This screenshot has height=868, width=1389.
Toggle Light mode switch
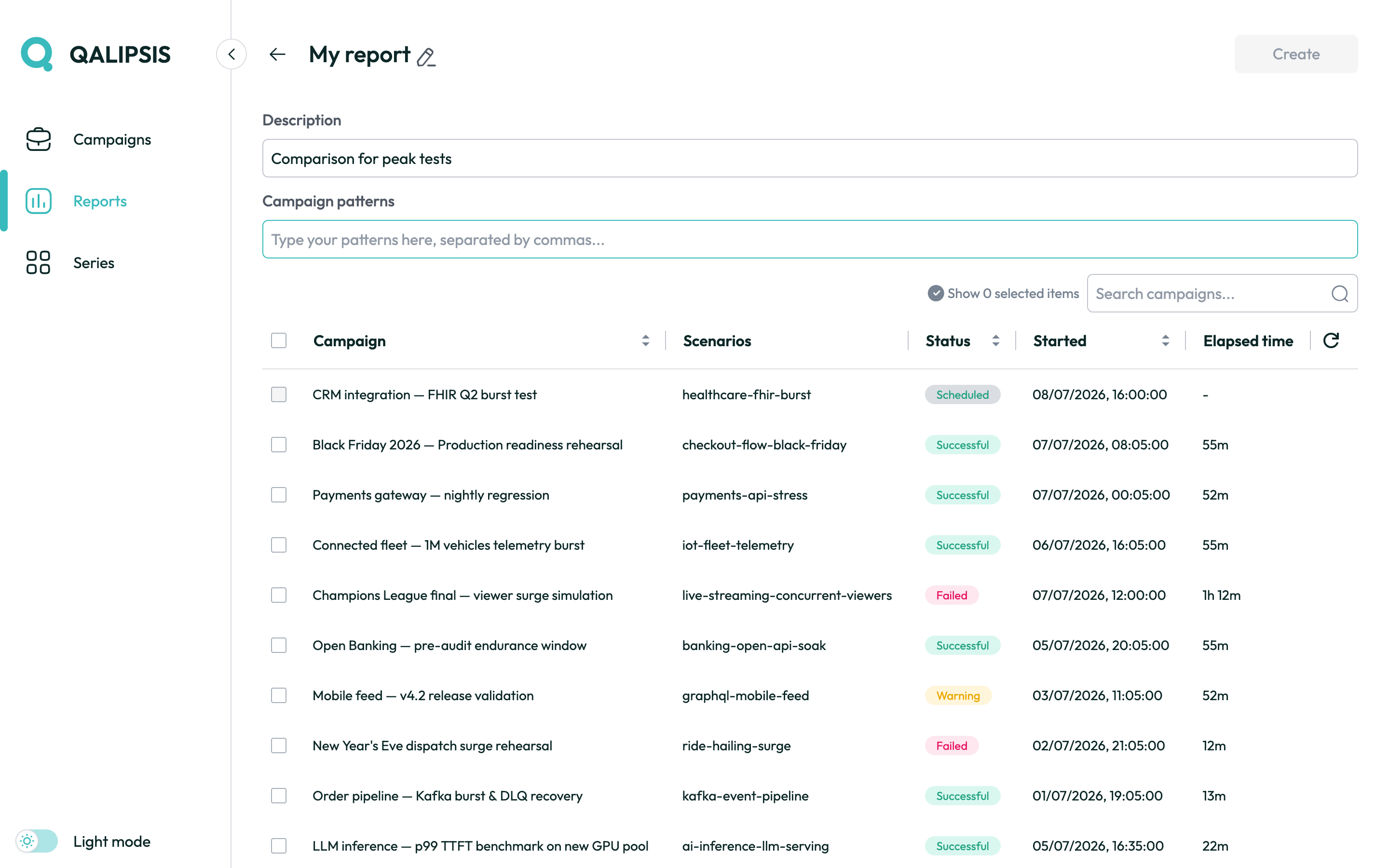pyautogui.click(x=37, y=841)
